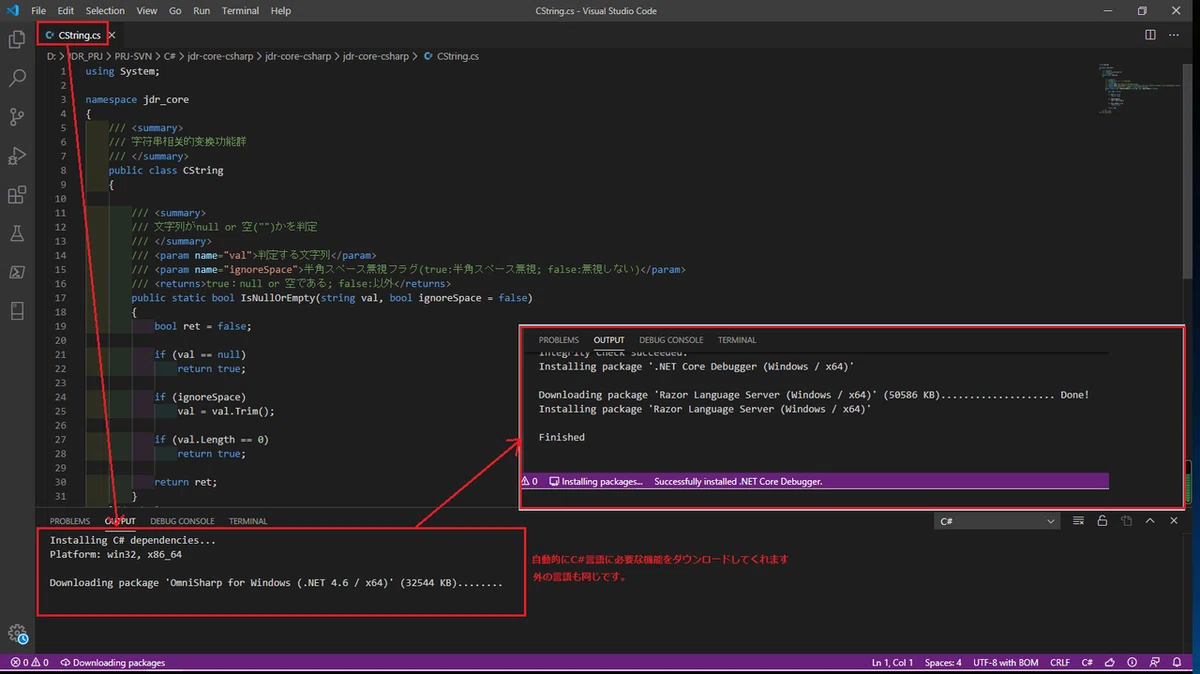
Task: Click the info circle status bar icon
Action: (x=1131, y=662)
